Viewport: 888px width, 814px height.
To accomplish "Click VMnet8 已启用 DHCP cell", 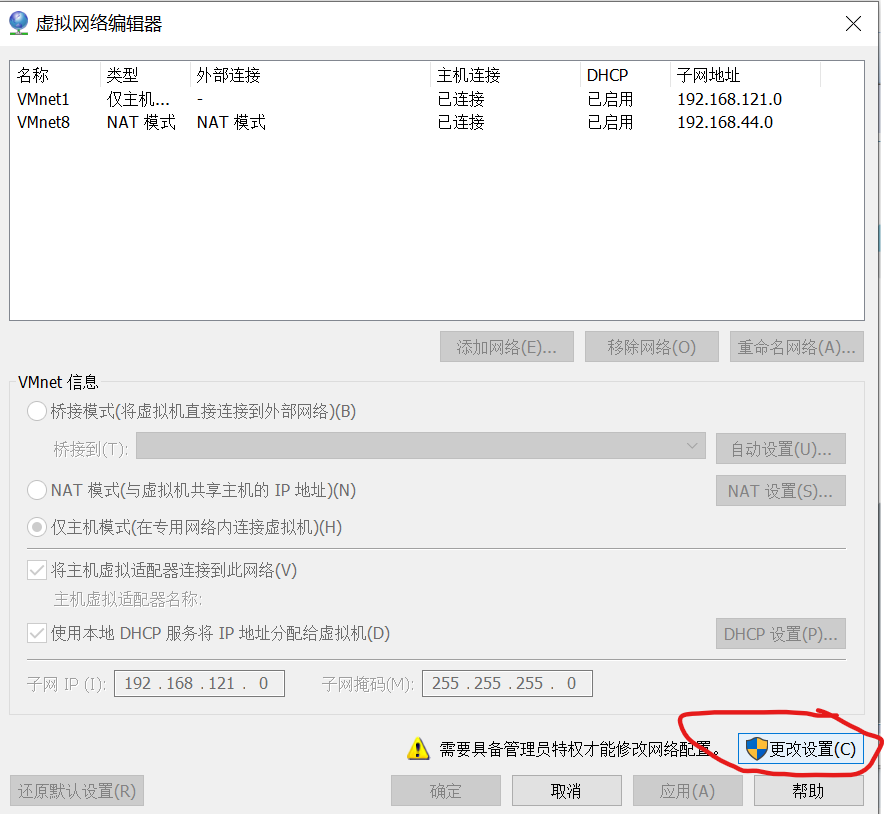I will (610, 122).
